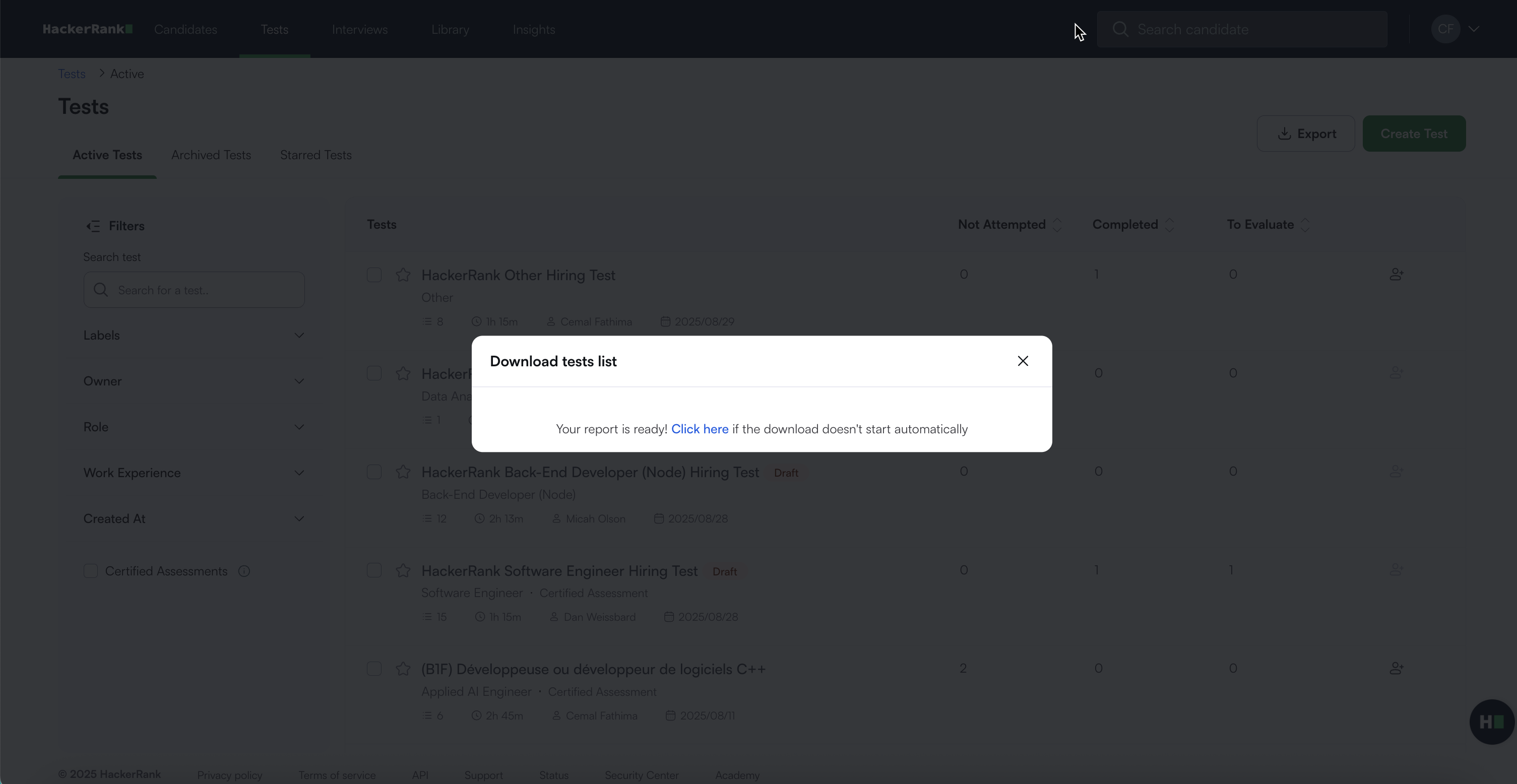Click invite icon for the C++ developer test
1517x784 pixels.
point(1396,669)
